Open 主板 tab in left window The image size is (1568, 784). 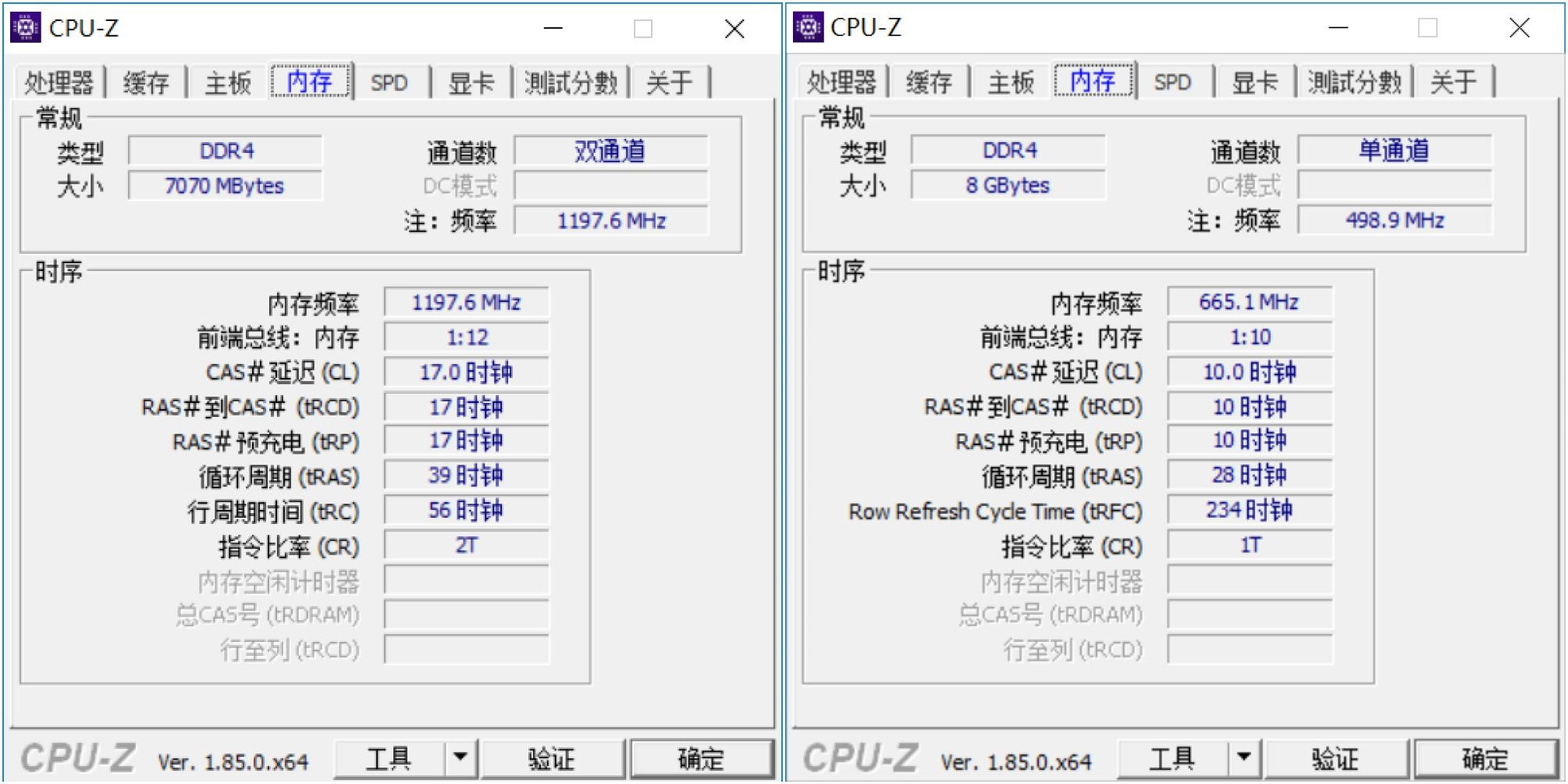pyautogui.click(x=227, y=82)
